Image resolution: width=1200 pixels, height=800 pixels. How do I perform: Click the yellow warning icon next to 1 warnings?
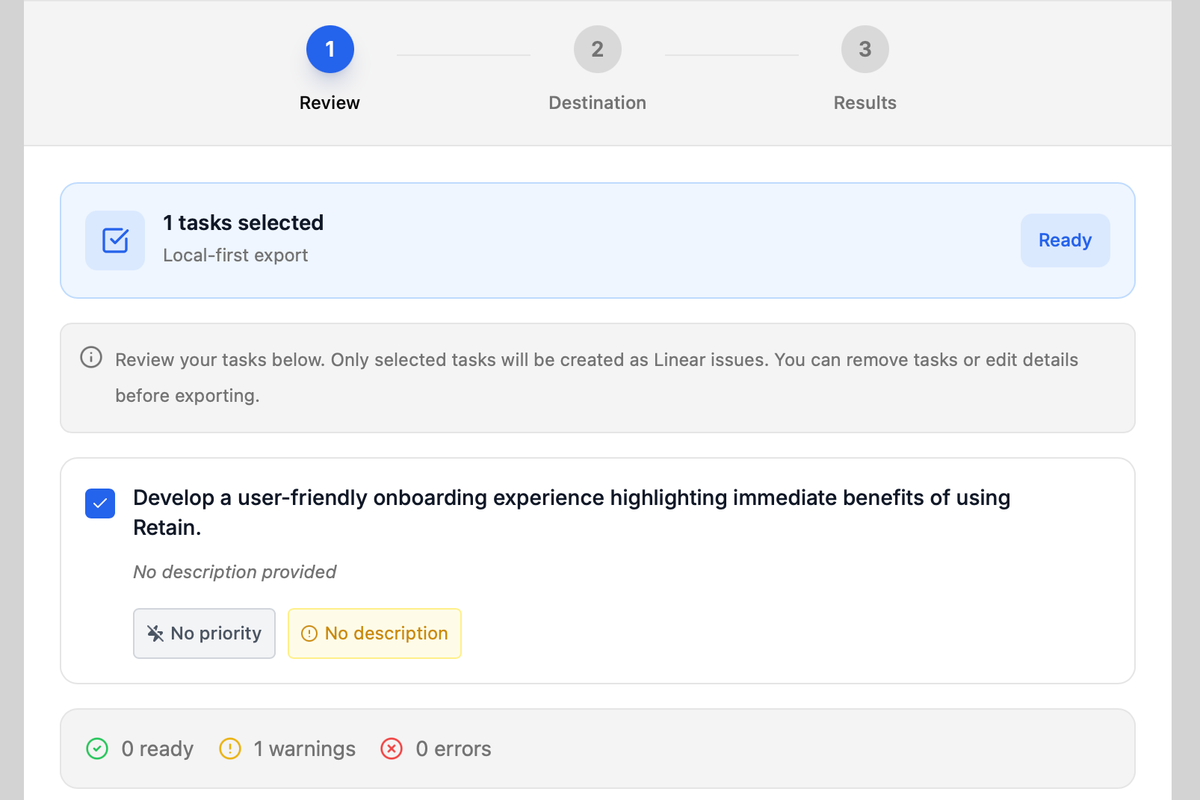[x=230, y=748]
